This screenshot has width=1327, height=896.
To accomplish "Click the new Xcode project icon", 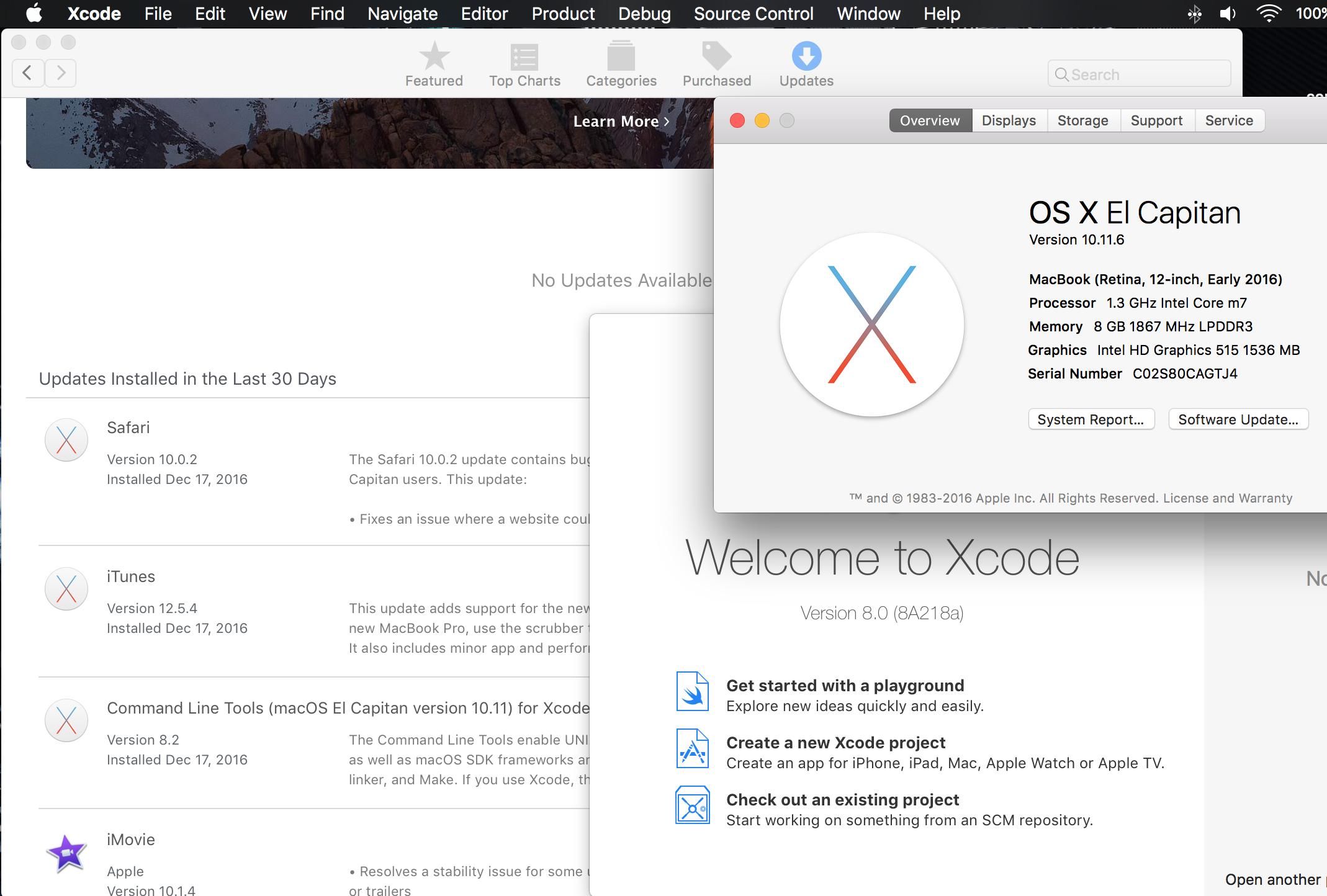I will pyautogui.click(x=692, y=749).
